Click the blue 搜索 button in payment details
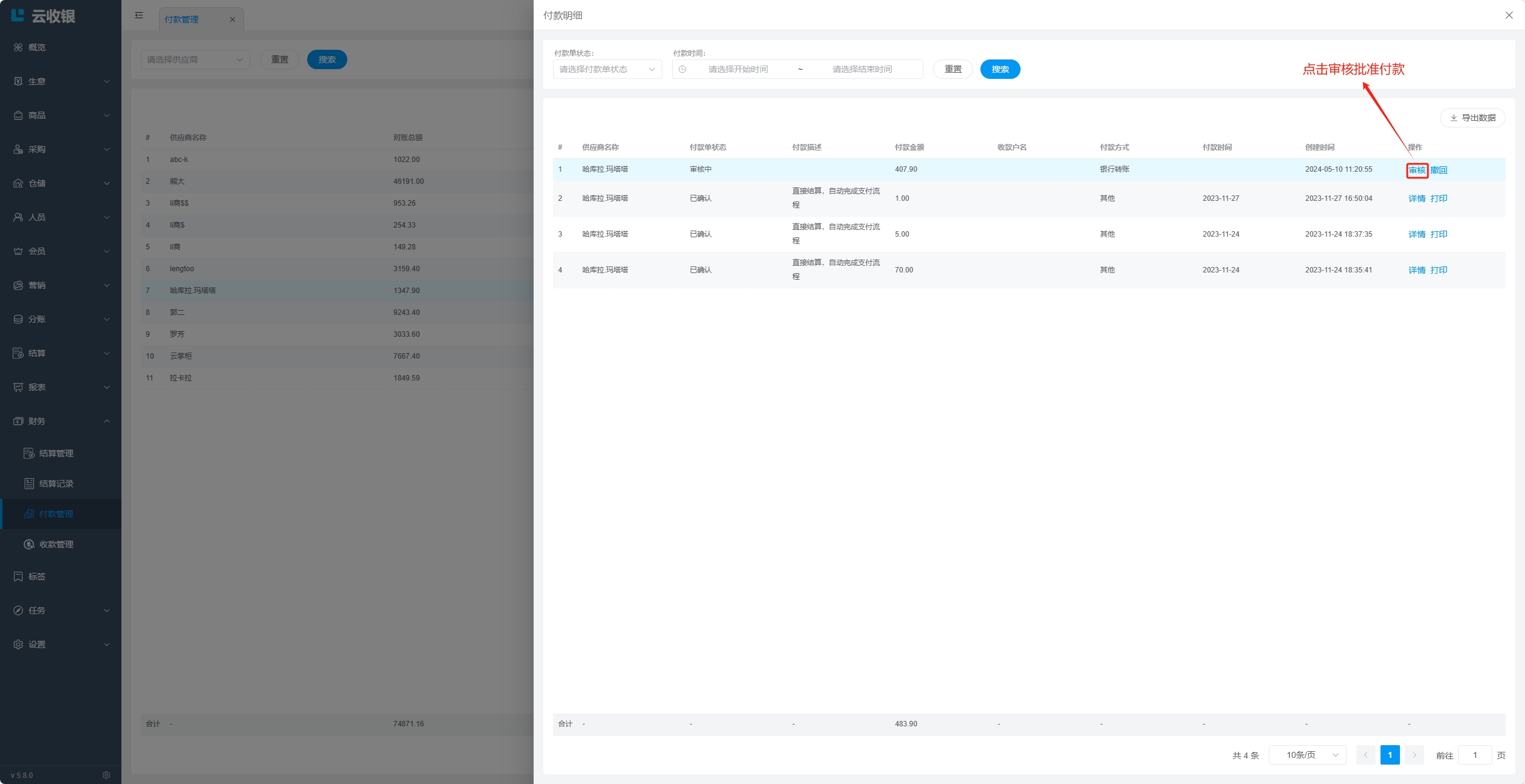 [x=1000, y=69]
